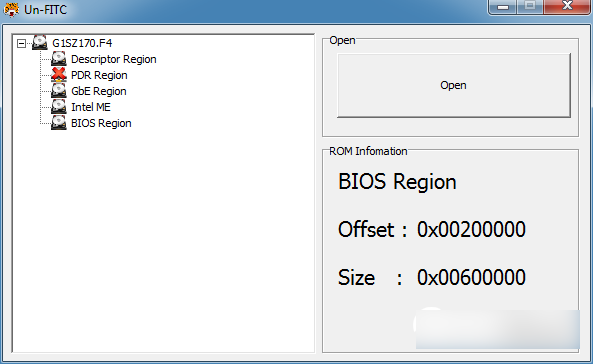Click the red X PDR Region icon
The width and height of the screenshot is (593, 364).
(59, 75)
